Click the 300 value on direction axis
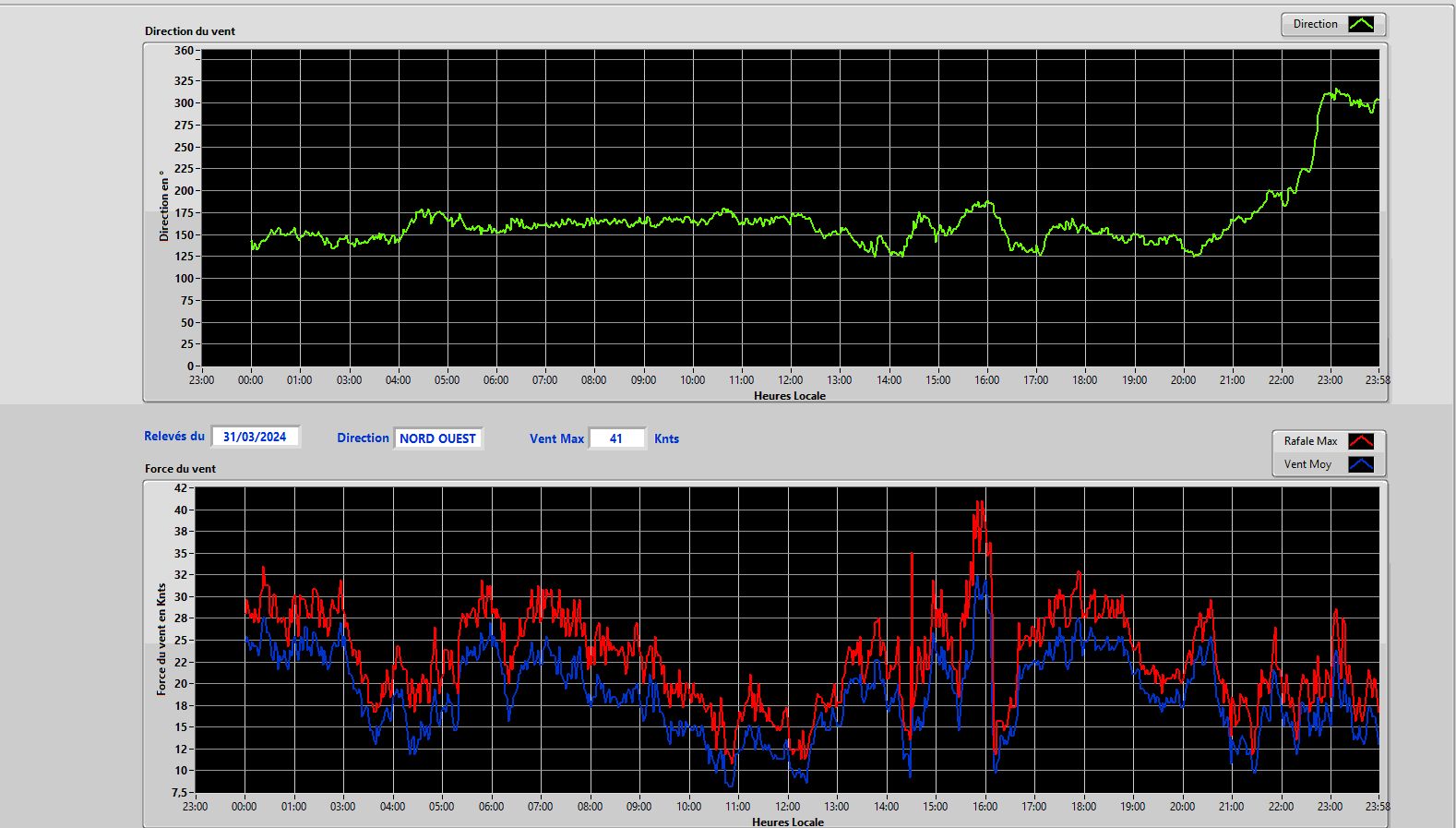Viewport: 1456px width, 828px height. click(x=184, y=103)
